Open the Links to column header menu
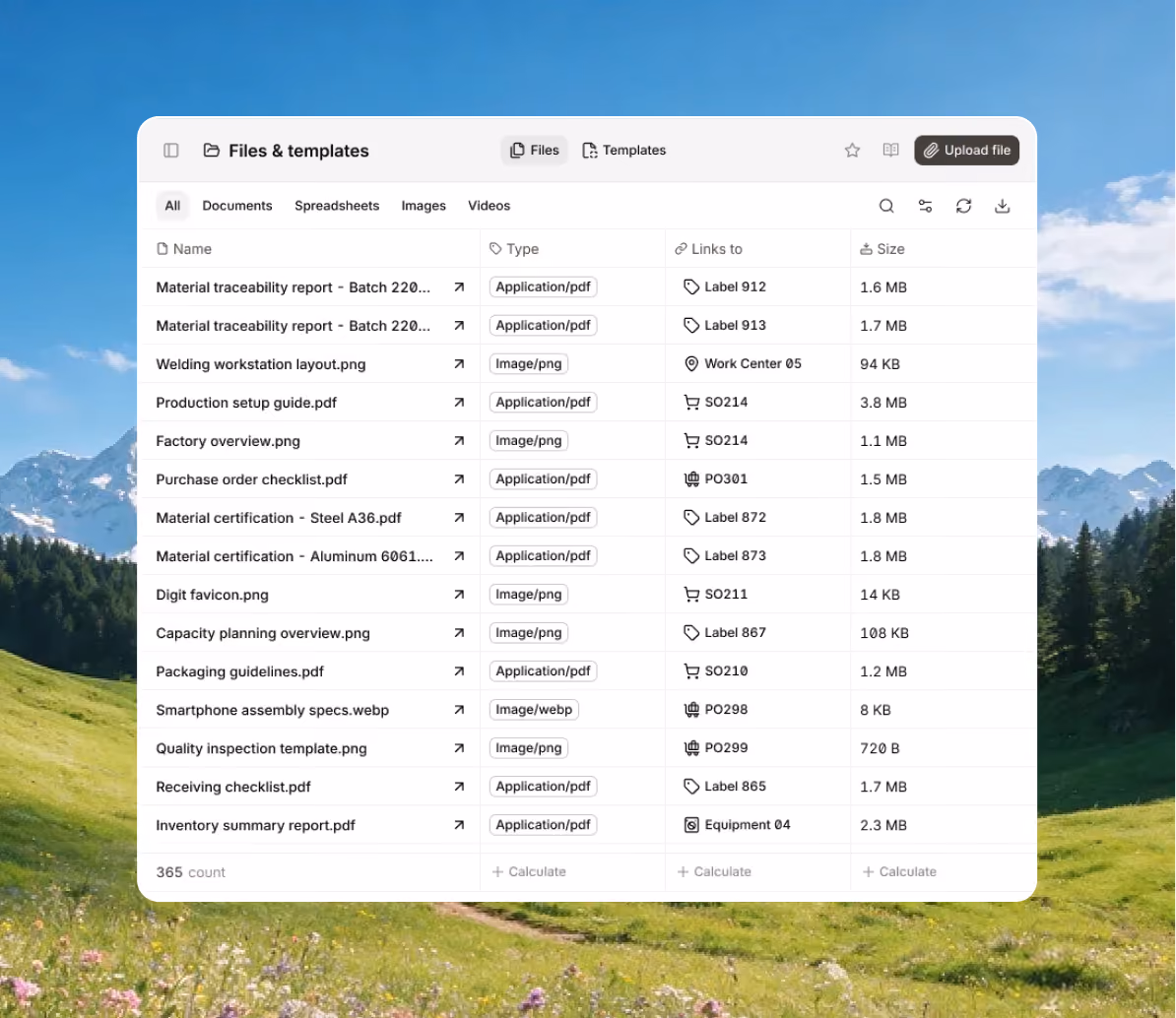This screenshot has height=1018, width=1176. 708,249
